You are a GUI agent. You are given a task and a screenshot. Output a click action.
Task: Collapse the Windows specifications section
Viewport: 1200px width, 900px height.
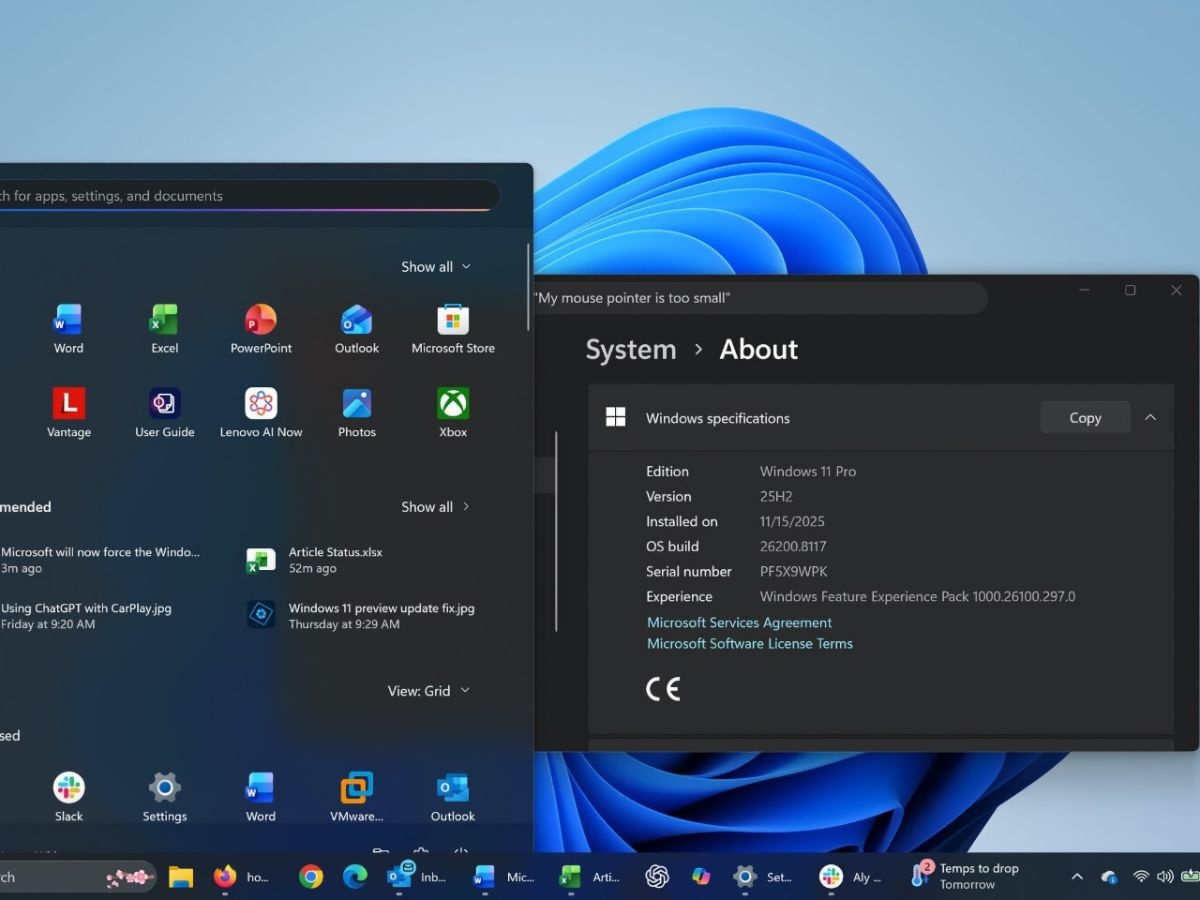pyautogui.click(x=1150, y=418)
